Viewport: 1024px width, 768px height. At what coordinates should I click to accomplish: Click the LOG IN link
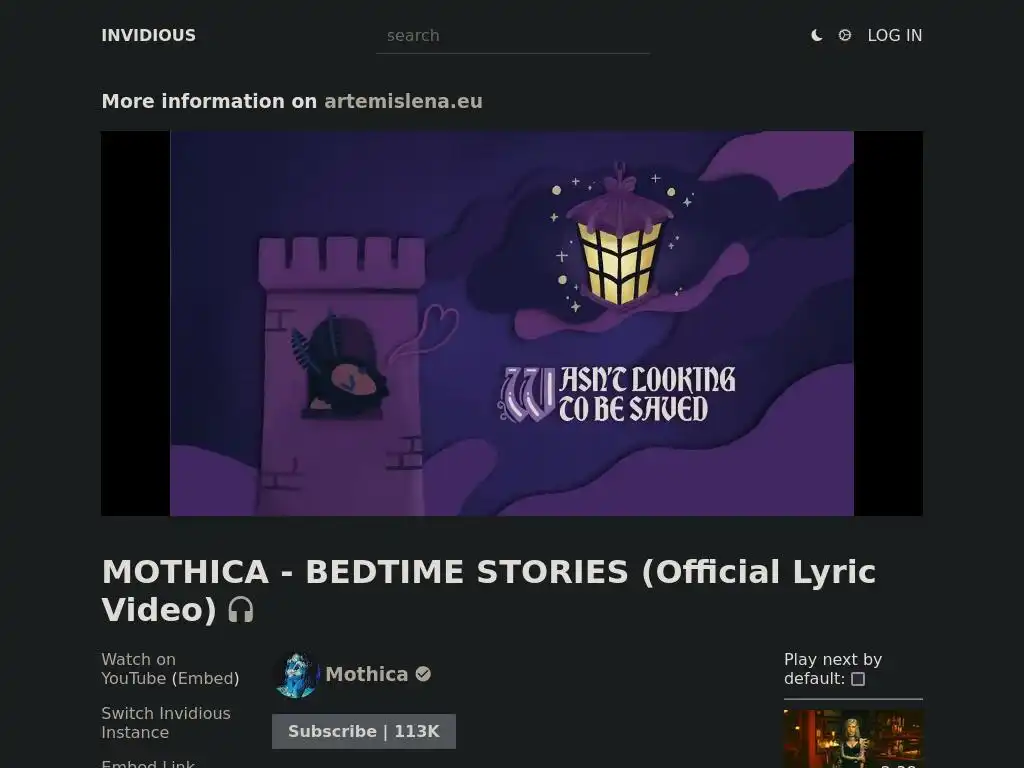[895, 35]
